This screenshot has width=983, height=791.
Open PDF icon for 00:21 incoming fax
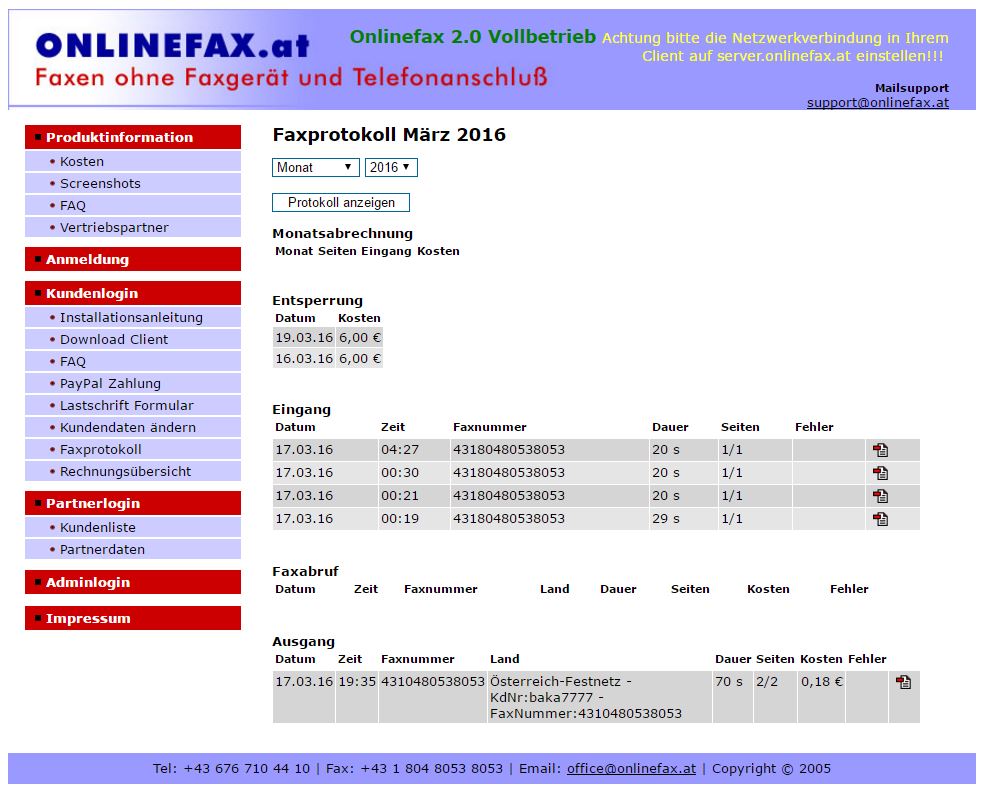point(880,496)
